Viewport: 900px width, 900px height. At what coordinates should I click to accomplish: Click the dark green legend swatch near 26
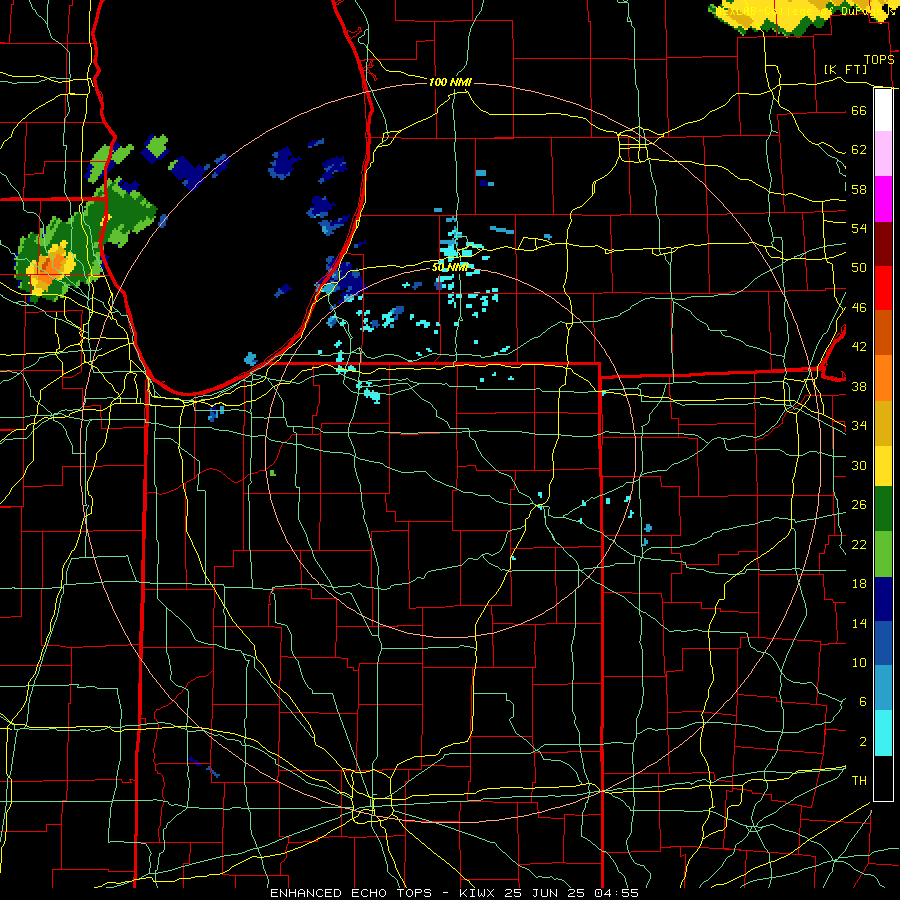[883, 509]
